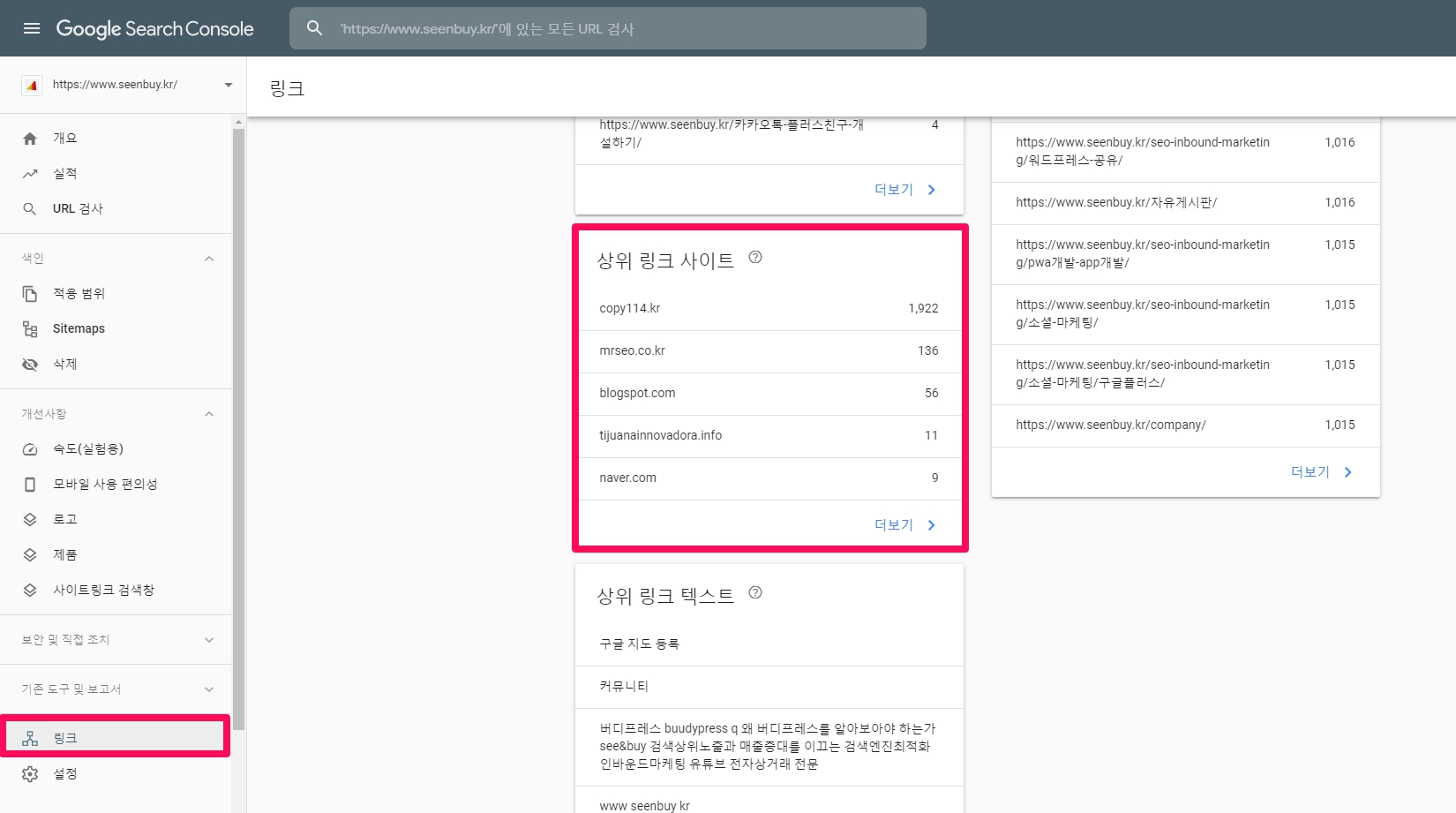
Task: Click 더보기 under 상위 링크 사이트
Action: pyautogui.click(x=893, y=524)
